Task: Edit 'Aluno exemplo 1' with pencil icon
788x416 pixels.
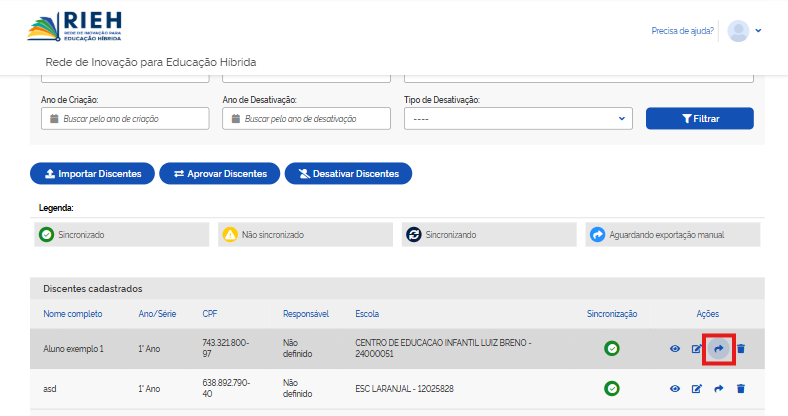Action: (x=697, y=348)
